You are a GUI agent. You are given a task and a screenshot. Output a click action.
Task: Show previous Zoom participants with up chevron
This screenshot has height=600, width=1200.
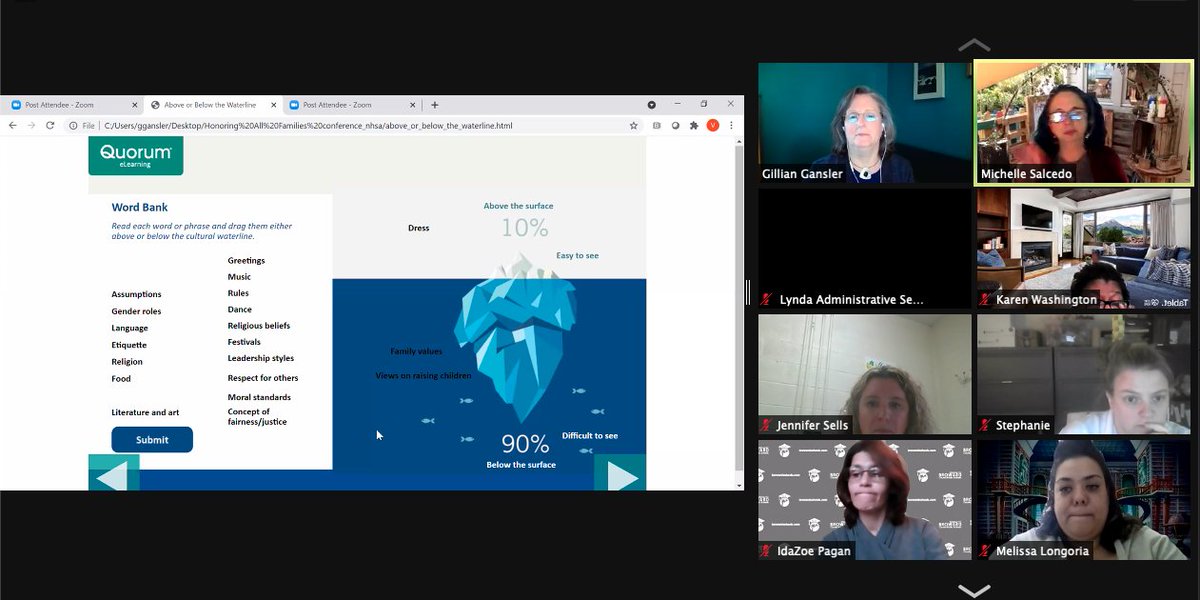pos(974,45)
